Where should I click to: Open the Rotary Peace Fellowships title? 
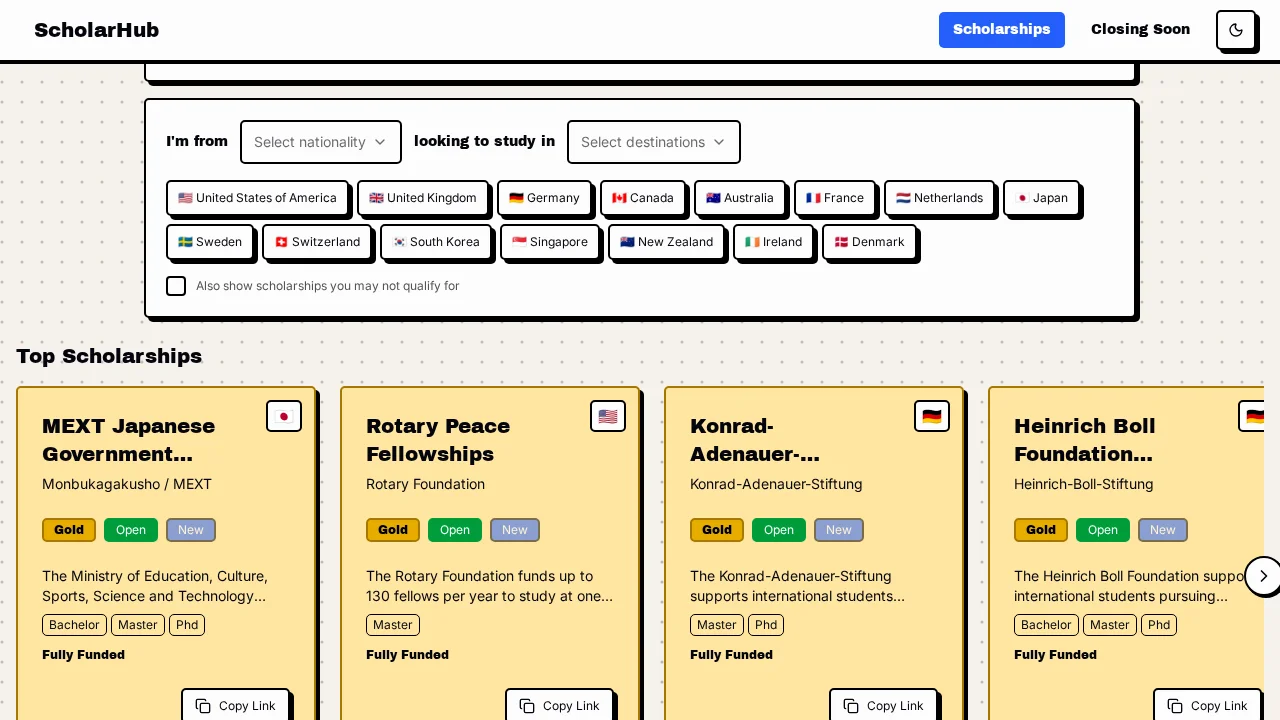tap(438, 440)
